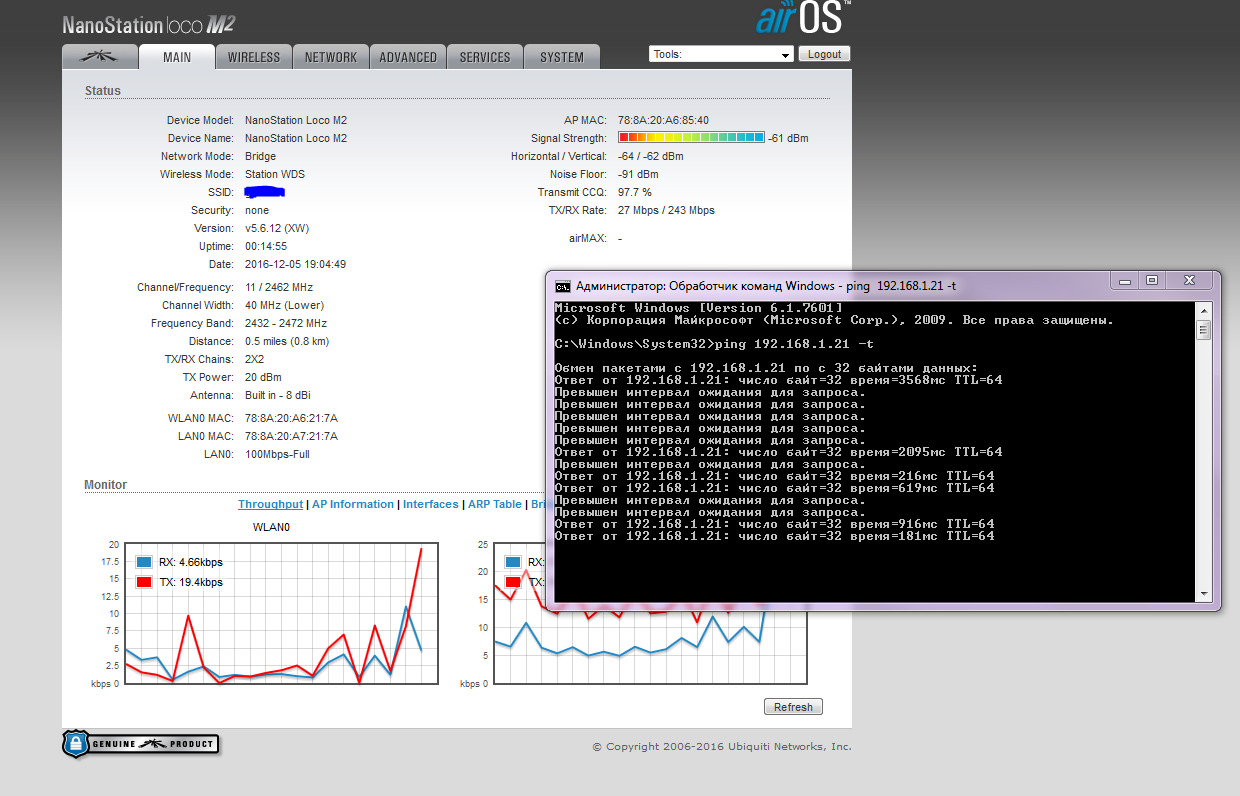
Task: Click the Frequency Band value 2432 - 2472 MHz
Action: [286, 323]
